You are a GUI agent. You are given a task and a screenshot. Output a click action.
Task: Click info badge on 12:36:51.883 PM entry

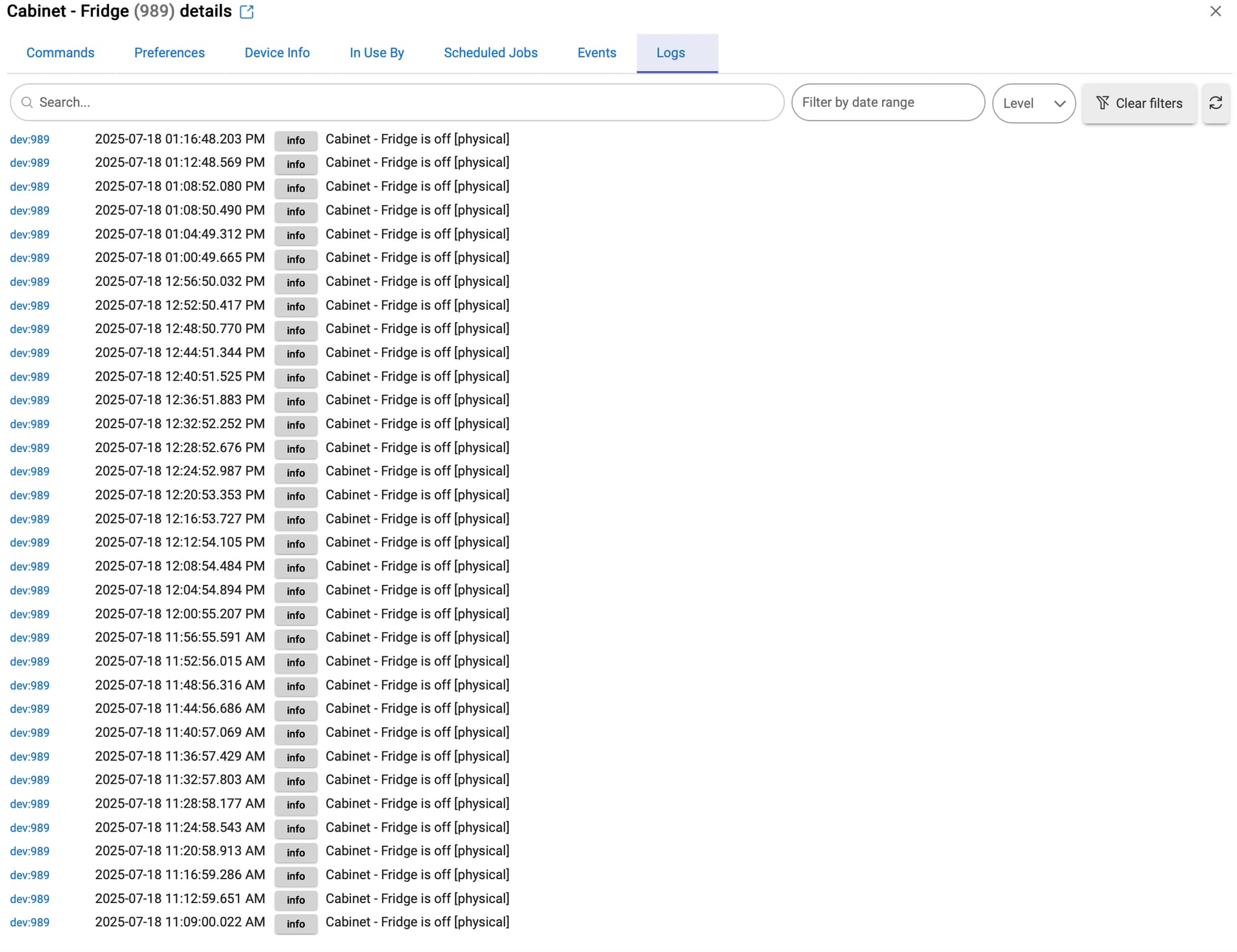coord(296,401)
